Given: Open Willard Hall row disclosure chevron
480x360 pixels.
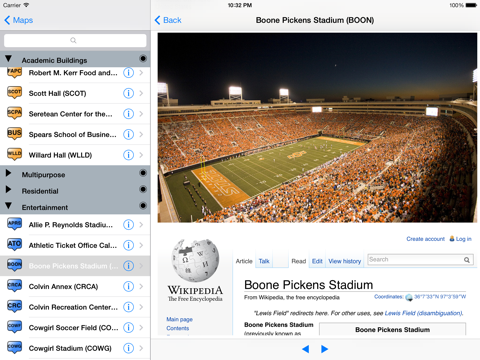Looking at the screenshot, I should [141, 155].
